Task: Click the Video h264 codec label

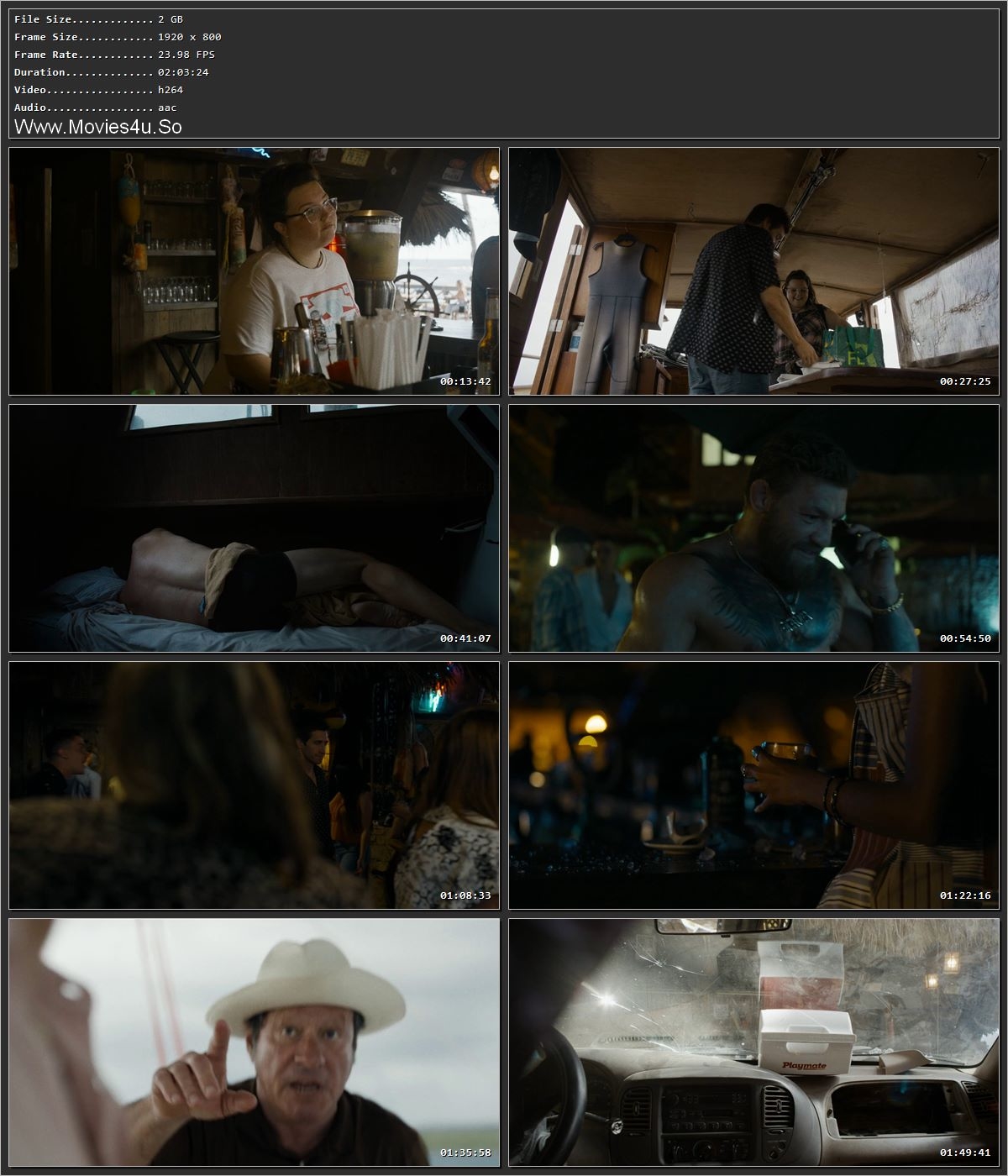Action: pos(92,89)
